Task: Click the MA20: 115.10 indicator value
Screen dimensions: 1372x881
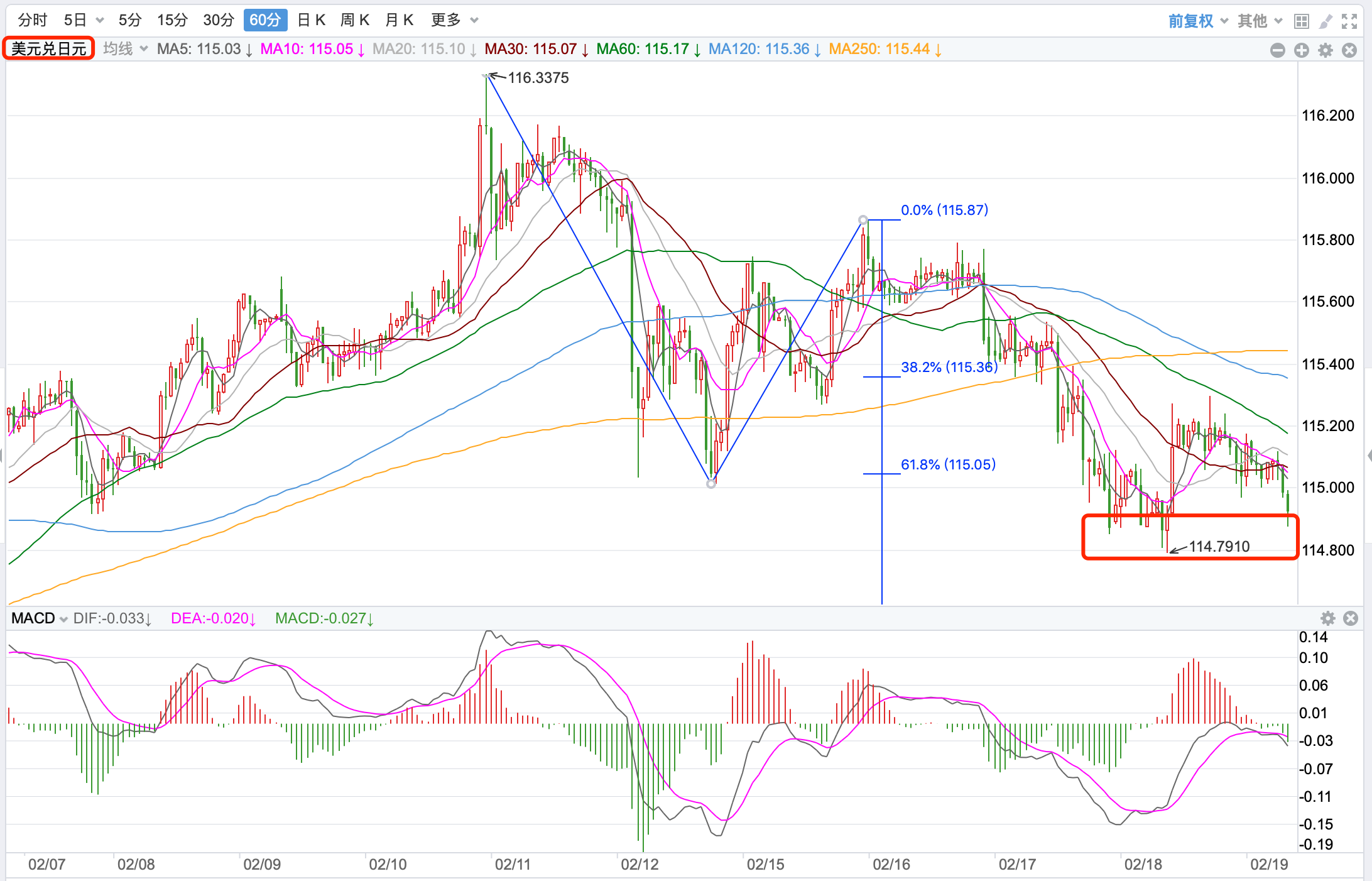Action: [424, 49]
